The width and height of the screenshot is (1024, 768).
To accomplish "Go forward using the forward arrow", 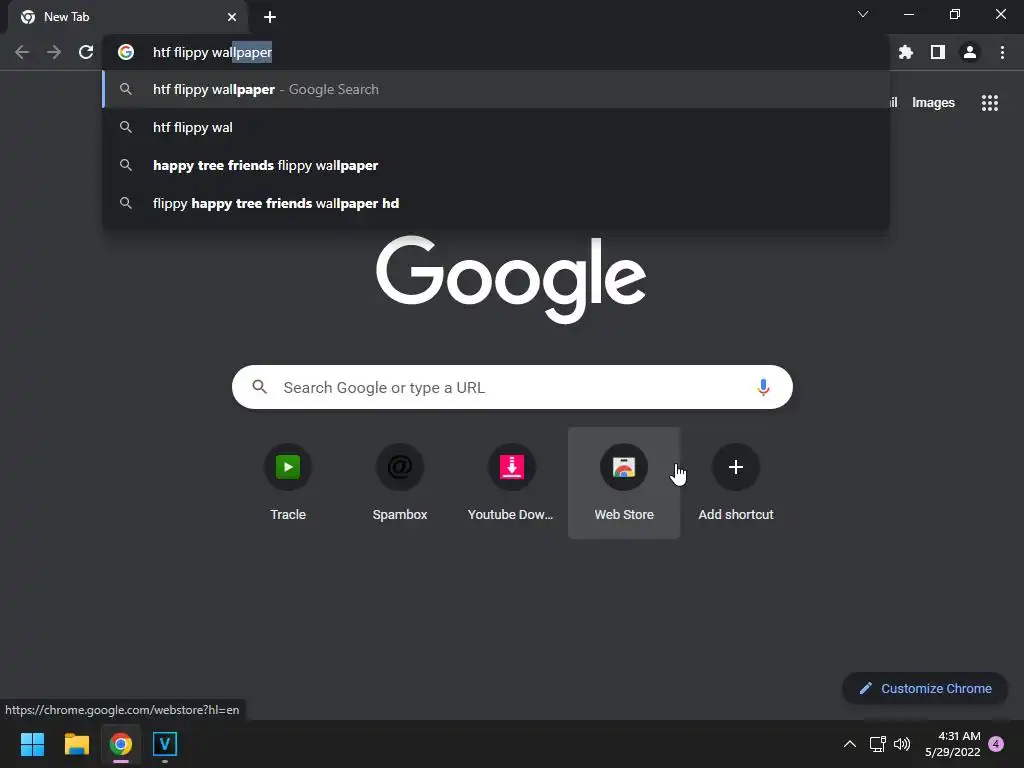I will [x=54, y=52].
